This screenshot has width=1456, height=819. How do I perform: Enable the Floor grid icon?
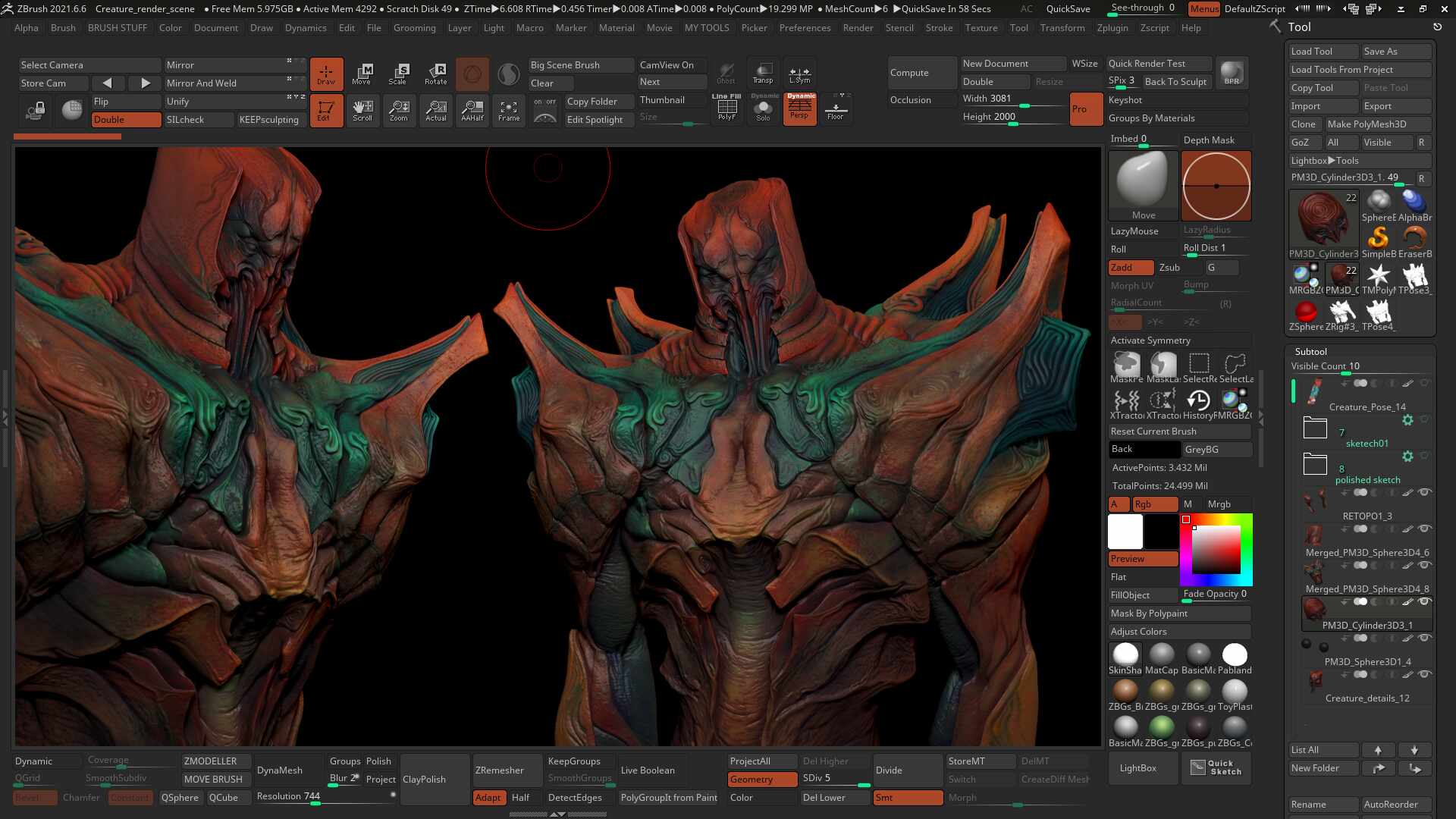[x=836, y=109]
